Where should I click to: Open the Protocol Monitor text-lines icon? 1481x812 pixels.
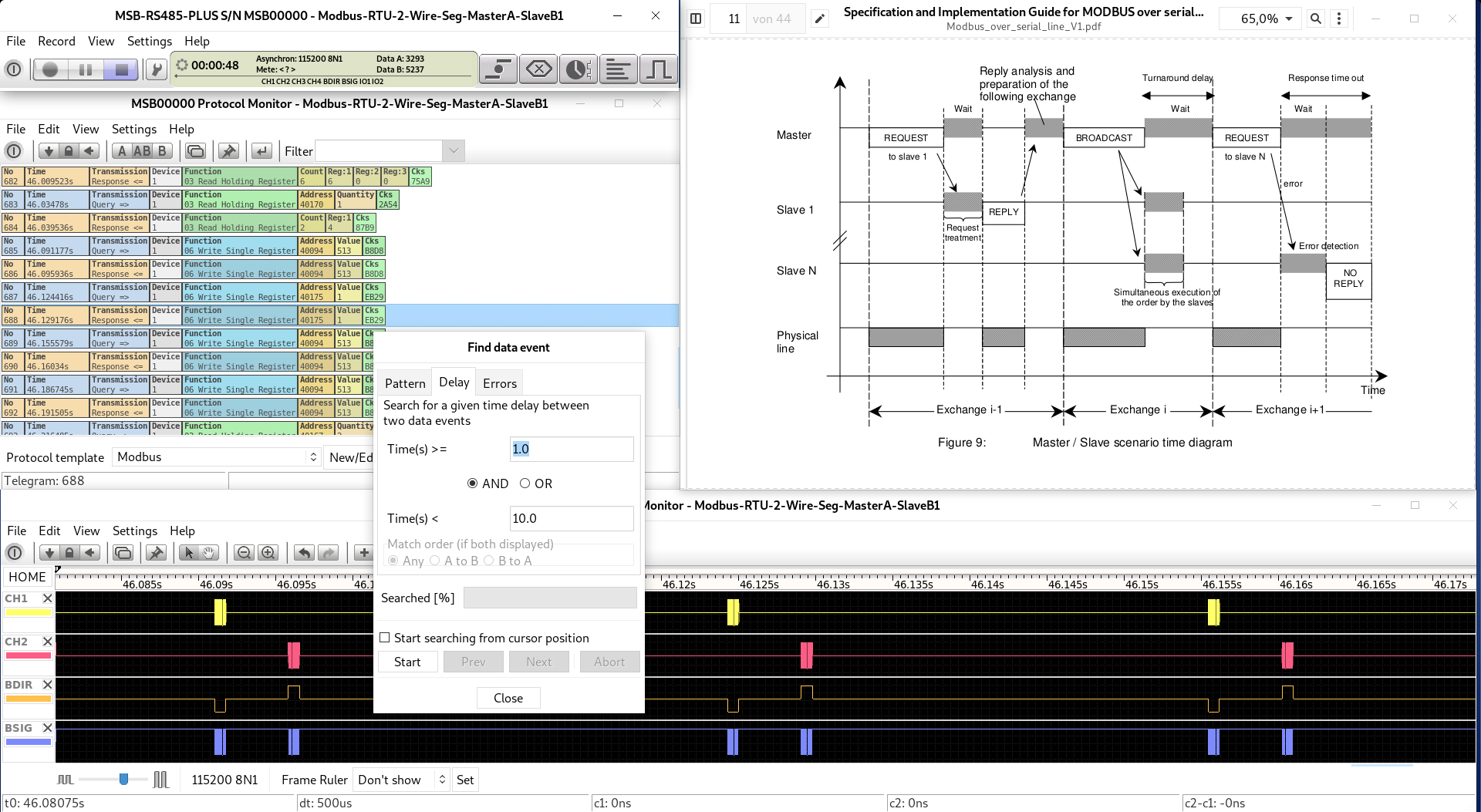coord(618,69)
